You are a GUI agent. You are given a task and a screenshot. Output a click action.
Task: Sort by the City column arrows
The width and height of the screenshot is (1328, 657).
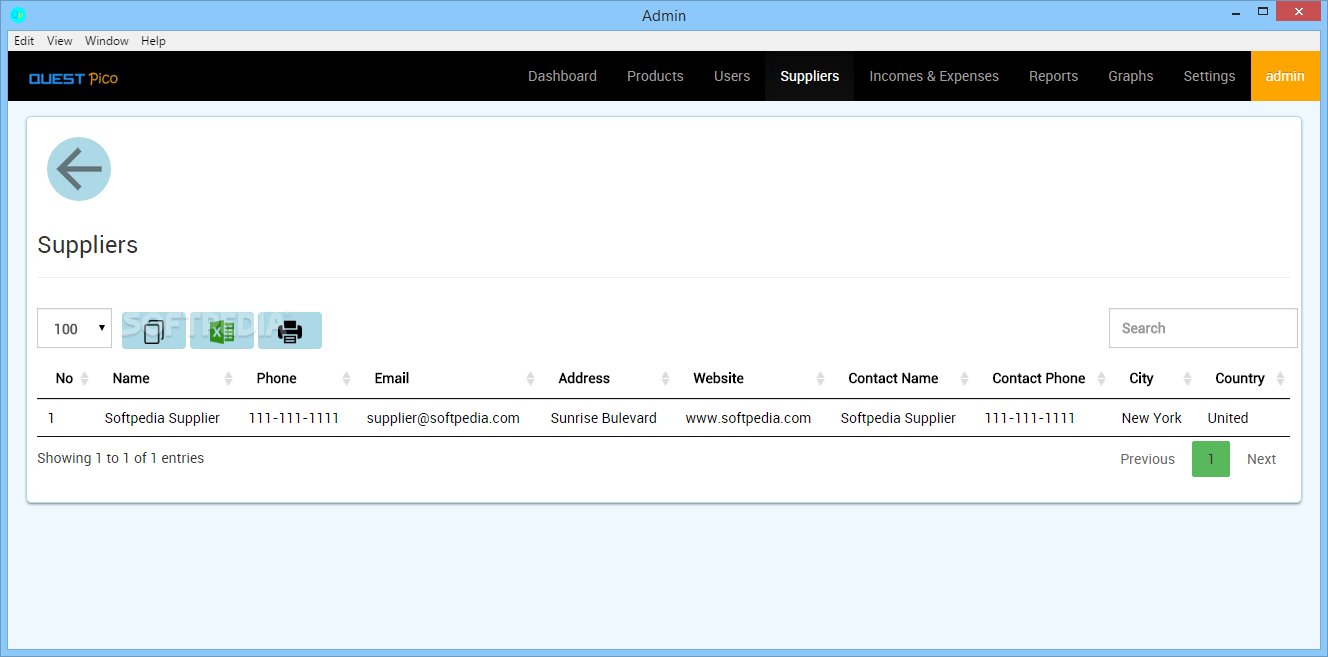pos(1188,378)
